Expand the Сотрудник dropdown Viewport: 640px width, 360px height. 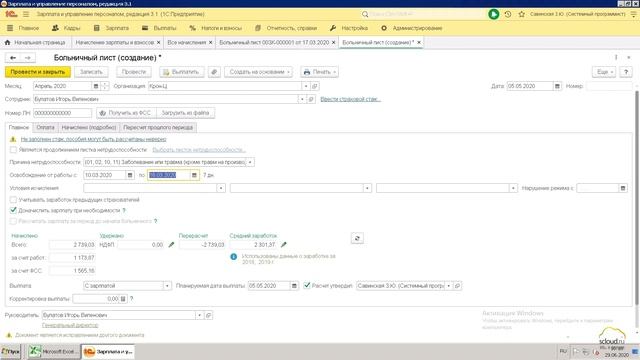click(302, 99)
